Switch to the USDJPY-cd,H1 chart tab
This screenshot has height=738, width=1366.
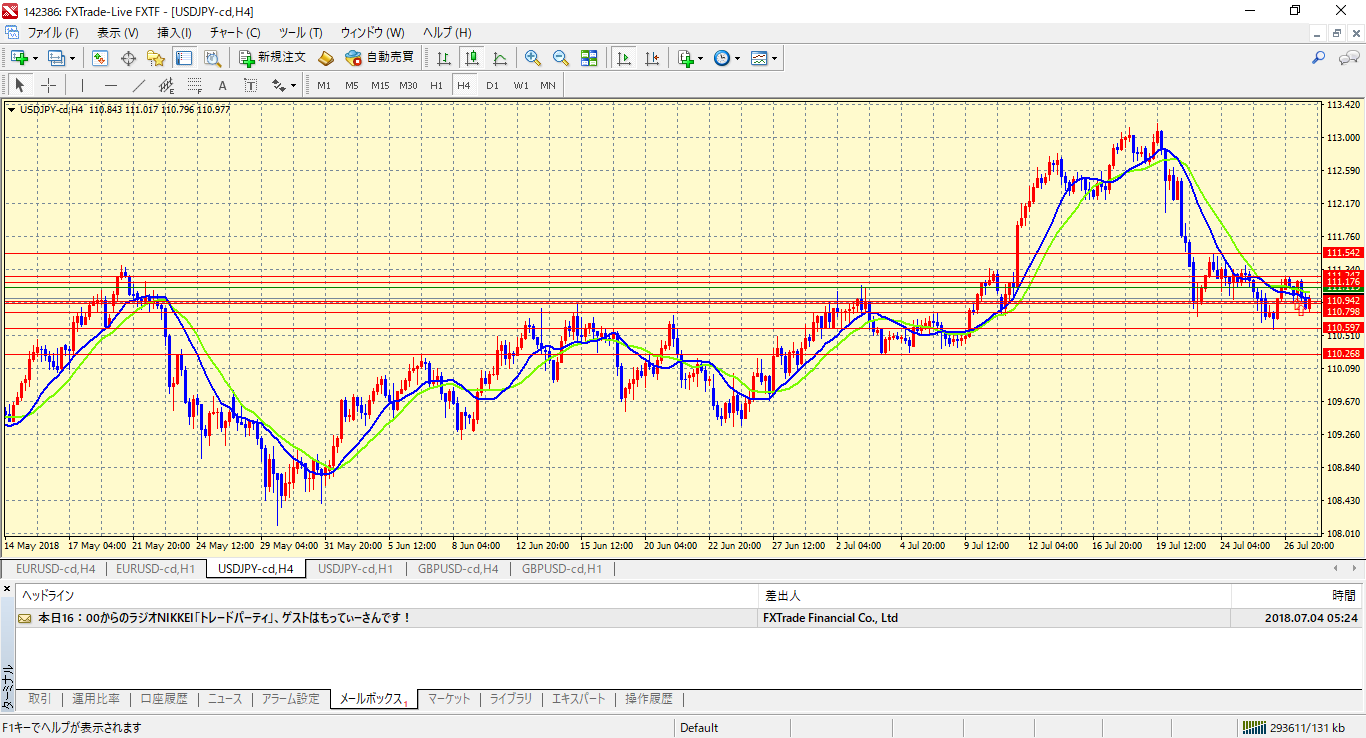click(355, 569)
